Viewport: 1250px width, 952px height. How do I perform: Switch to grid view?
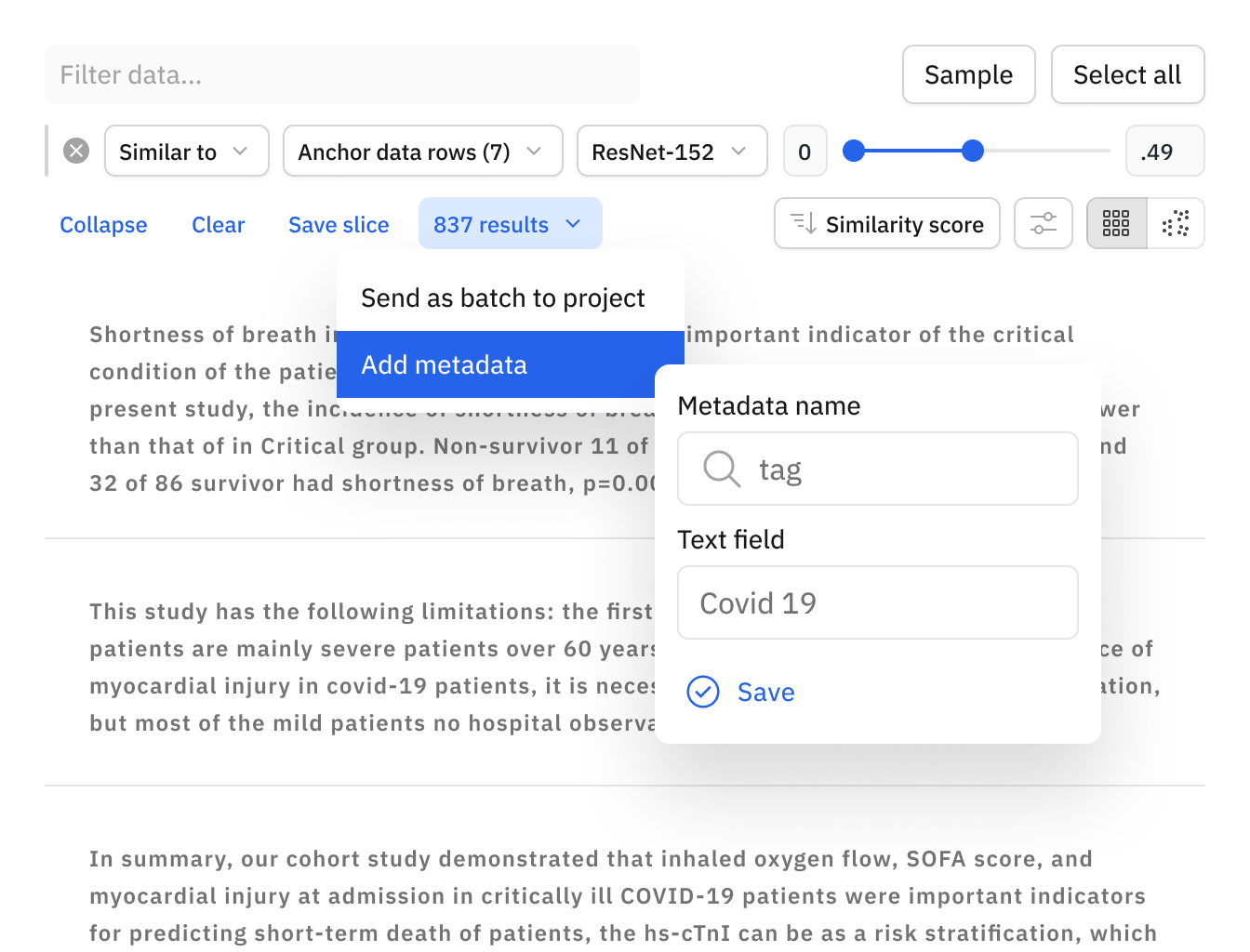point(1116,223)
